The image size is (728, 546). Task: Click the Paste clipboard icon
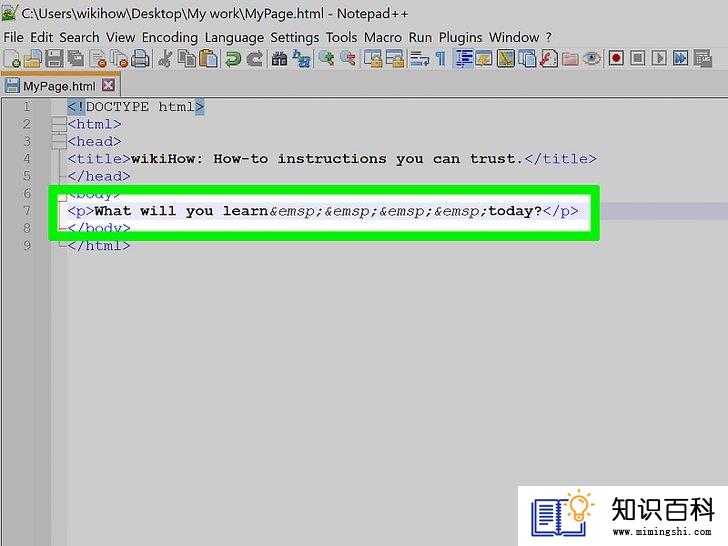(x=208, y=59)
